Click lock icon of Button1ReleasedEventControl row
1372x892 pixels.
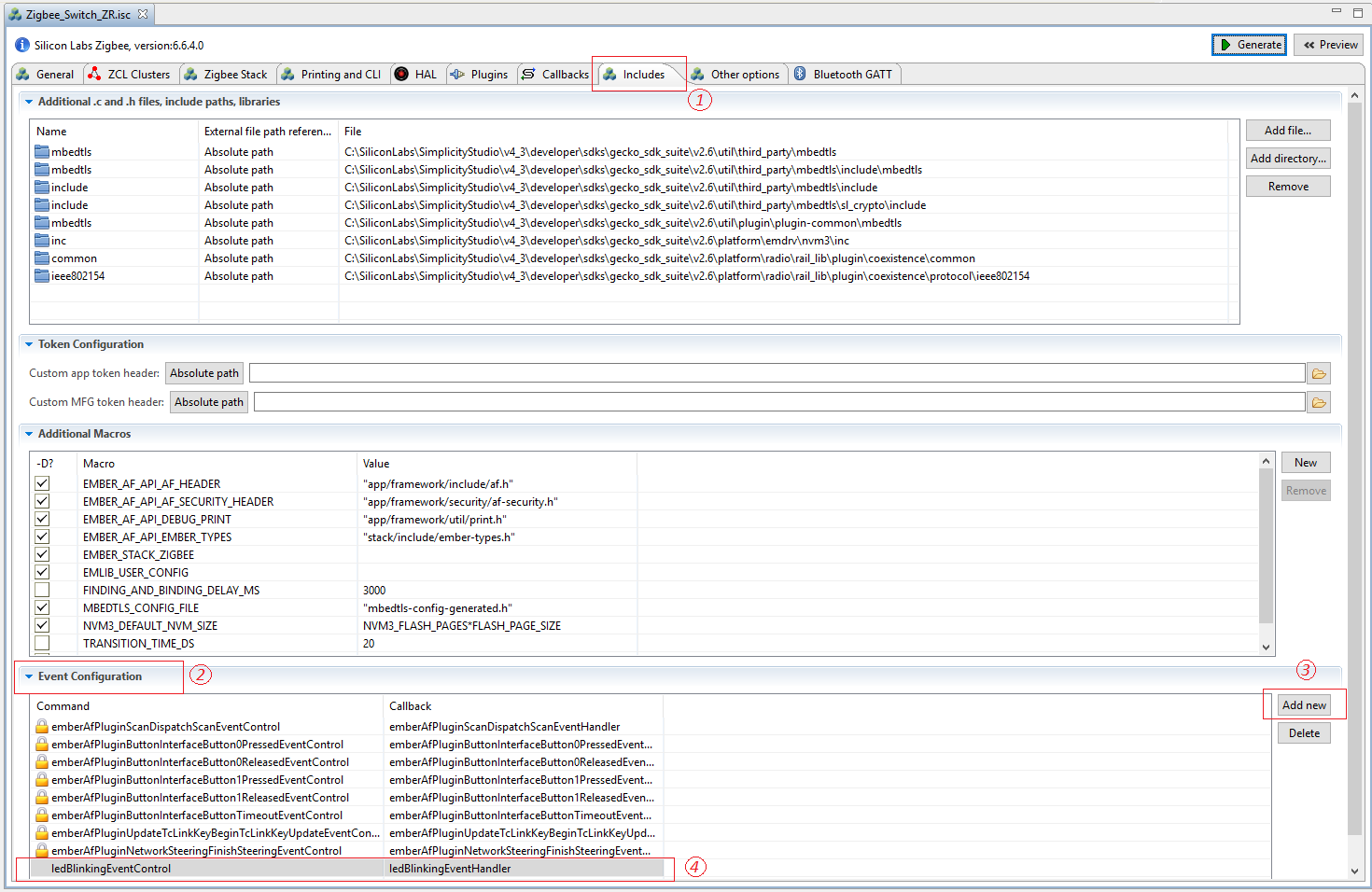coord(42,797)
